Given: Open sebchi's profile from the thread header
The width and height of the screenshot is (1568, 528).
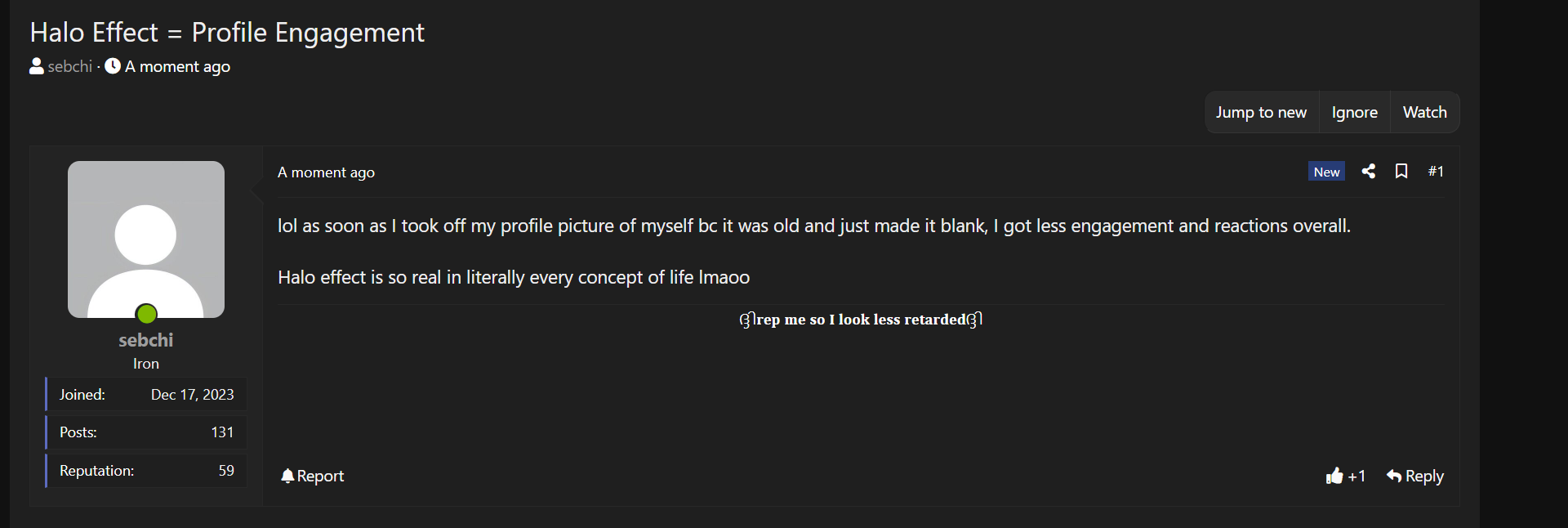Looking at the screenshot, I should (x=70, y=66).
